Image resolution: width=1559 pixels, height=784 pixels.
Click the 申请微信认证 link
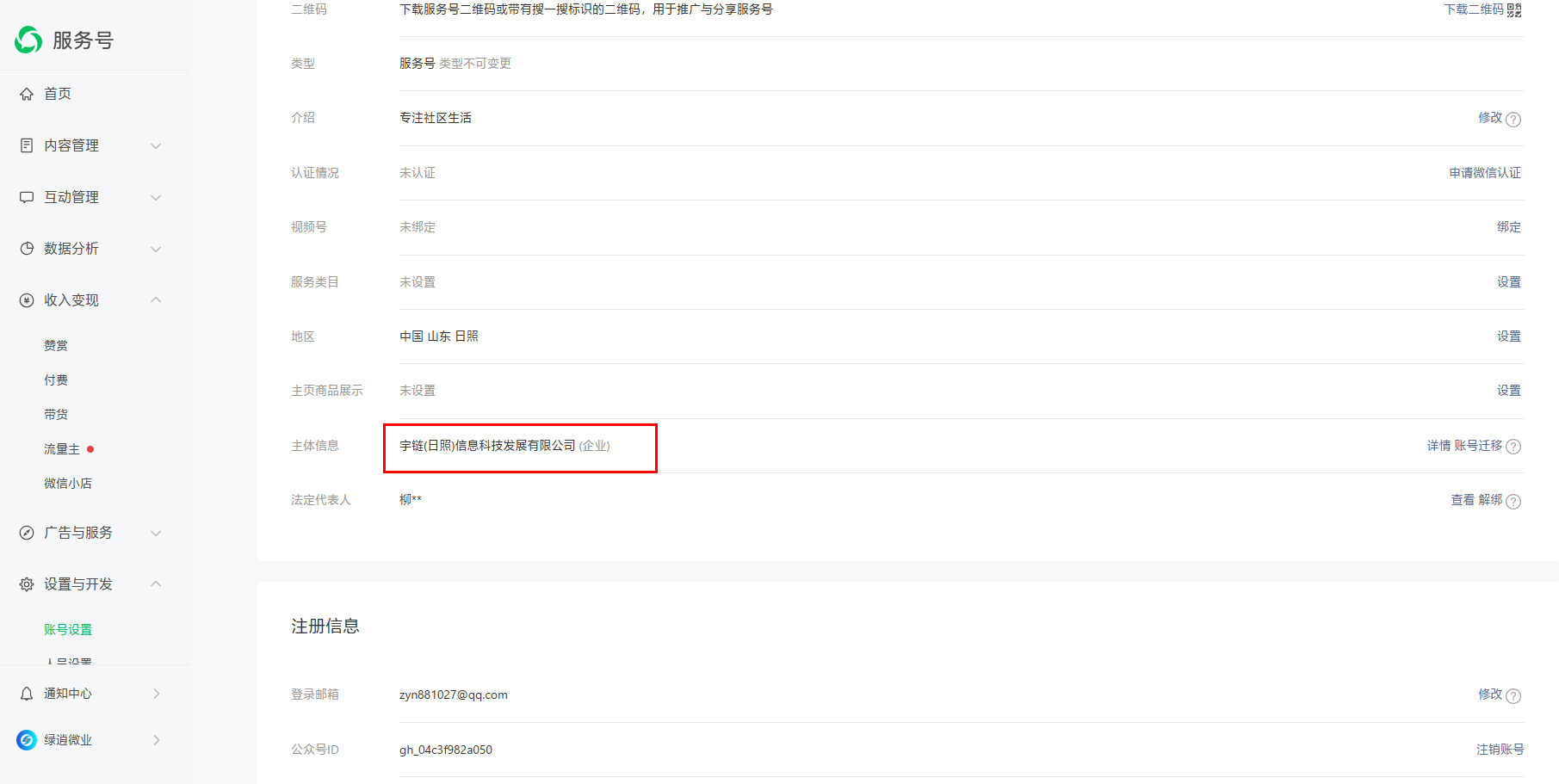(1485, 173)
